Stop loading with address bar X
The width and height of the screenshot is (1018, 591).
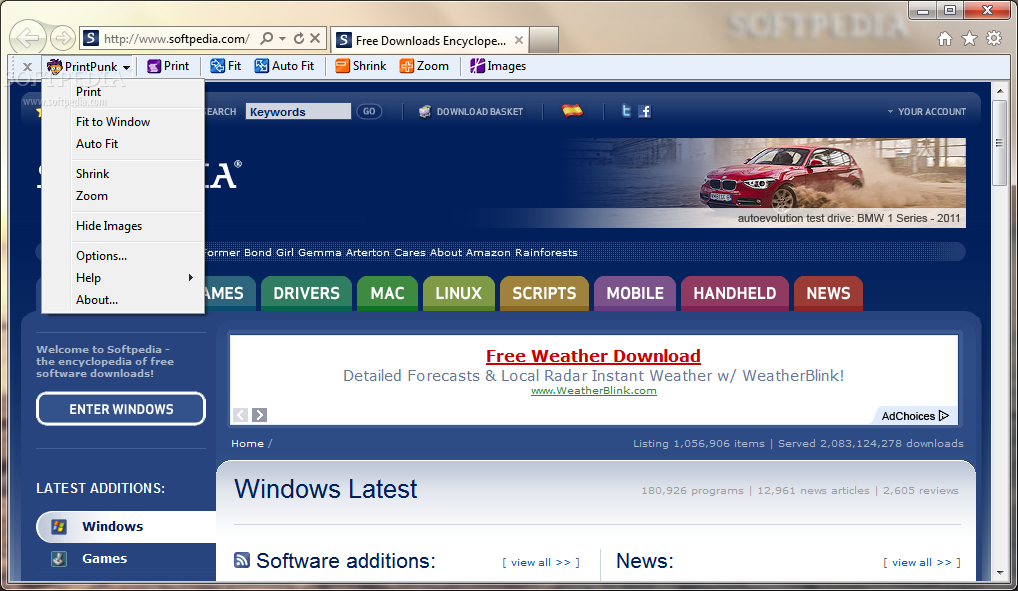[x=315, y=38]
